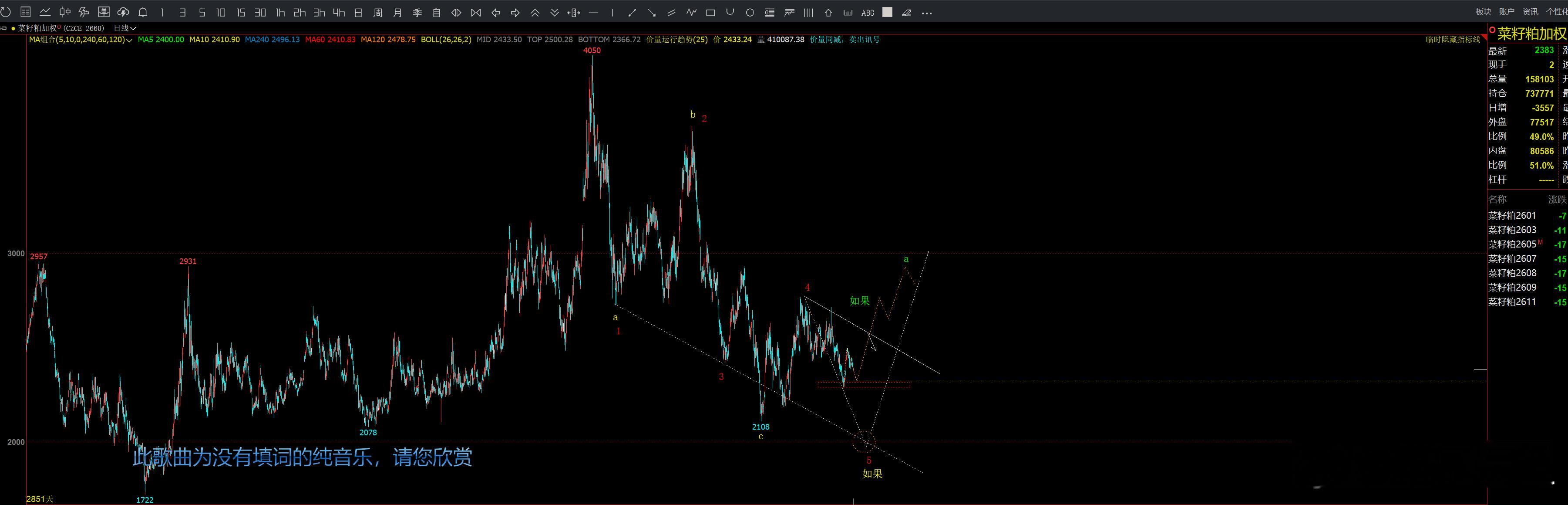Open more drawing tools ellipsis
Image resolution: width=1568 pixels, height=505 pixels.
[x=926, y=12]
